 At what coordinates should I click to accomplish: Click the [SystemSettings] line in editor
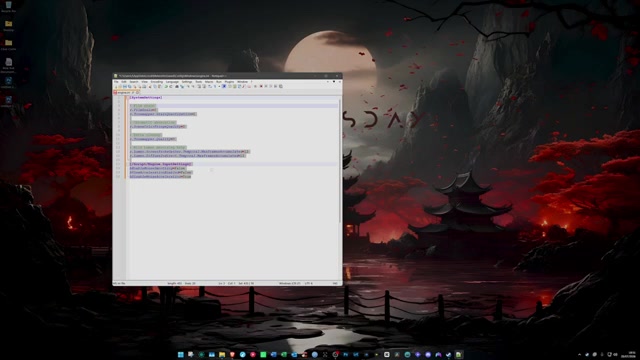(146, 98)
